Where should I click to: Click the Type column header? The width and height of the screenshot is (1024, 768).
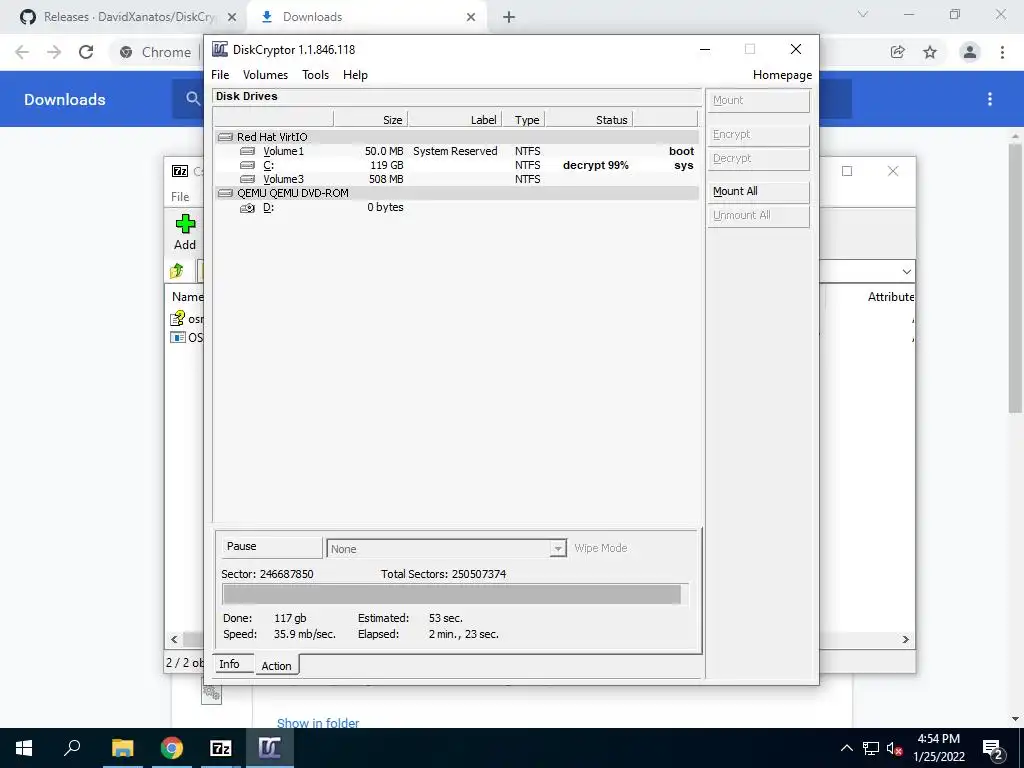click(523, 120)
